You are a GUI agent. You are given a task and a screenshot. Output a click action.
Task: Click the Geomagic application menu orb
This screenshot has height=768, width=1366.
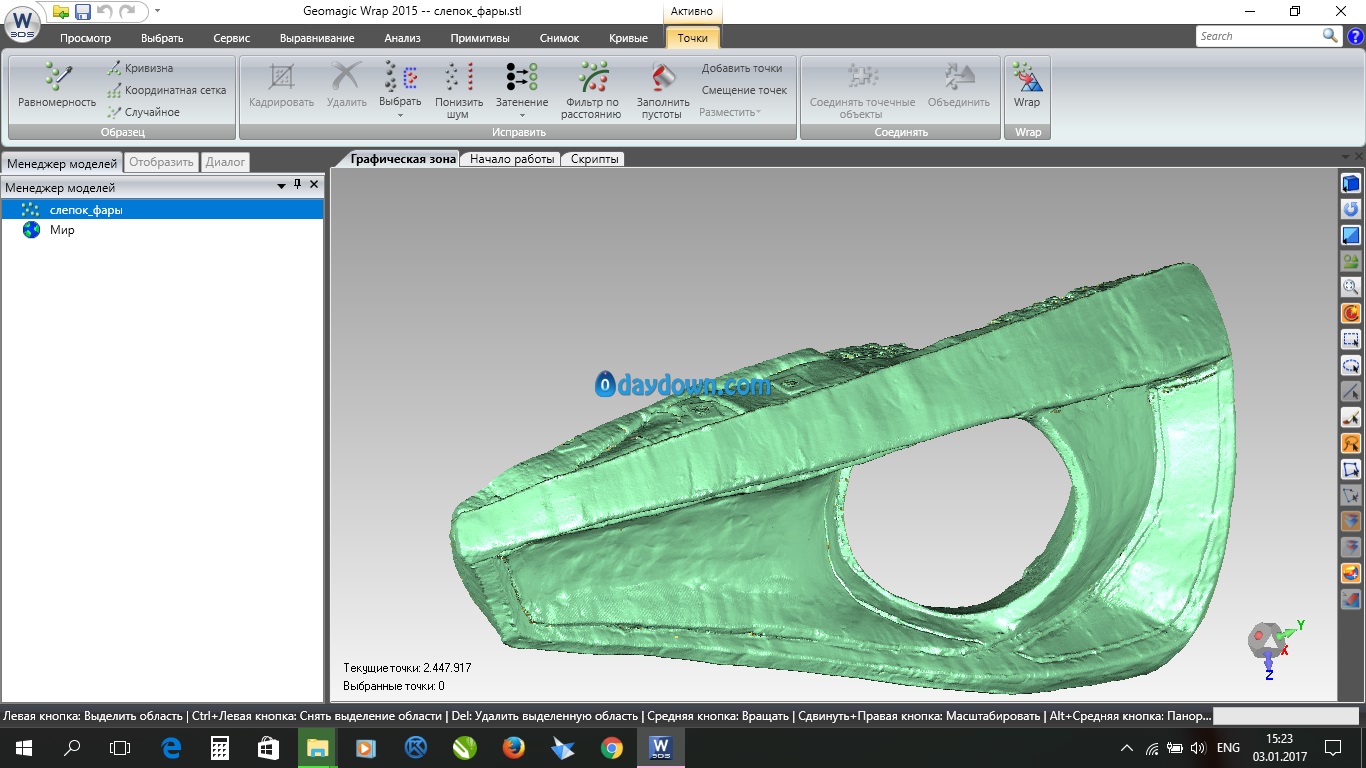pos(23,22)
